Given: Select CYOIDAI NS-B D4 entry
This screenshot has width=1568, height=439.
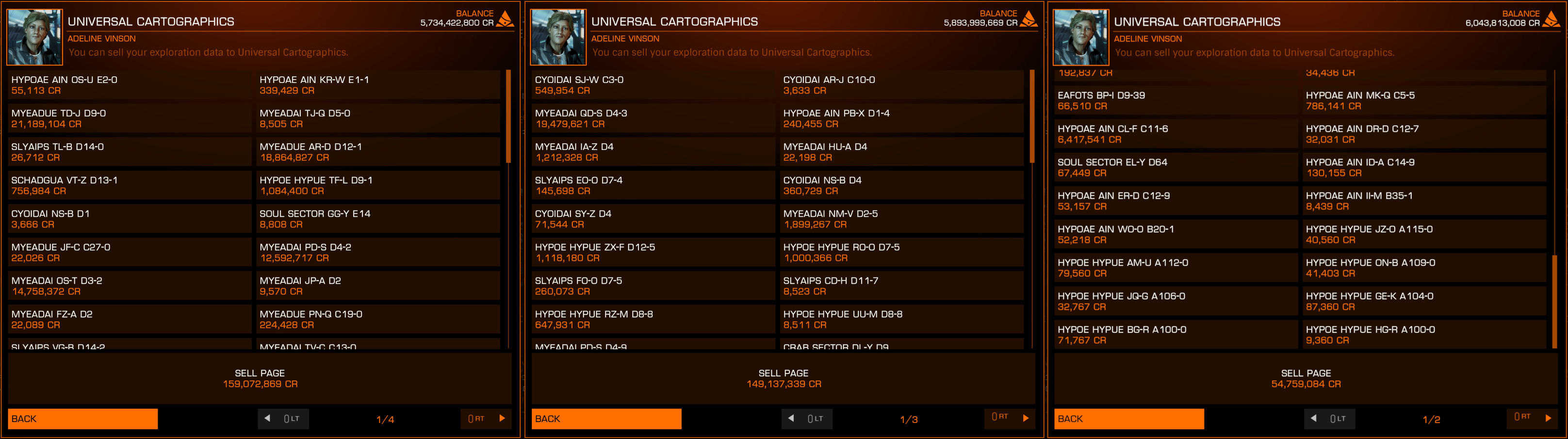Looking at the screenshot, I should tap(901, 185).
